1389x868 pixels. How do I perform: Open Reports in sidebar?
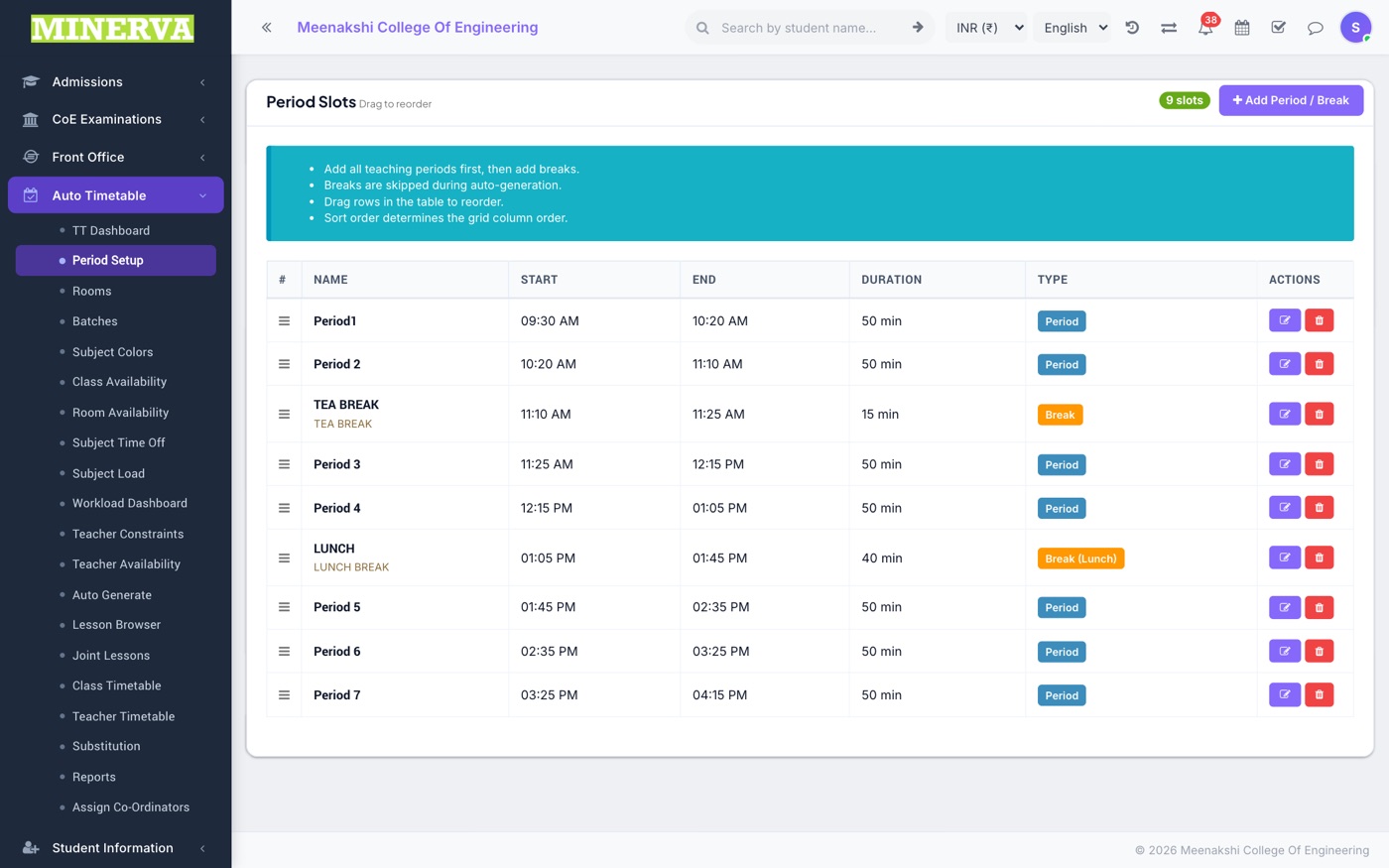click(94, 777)
